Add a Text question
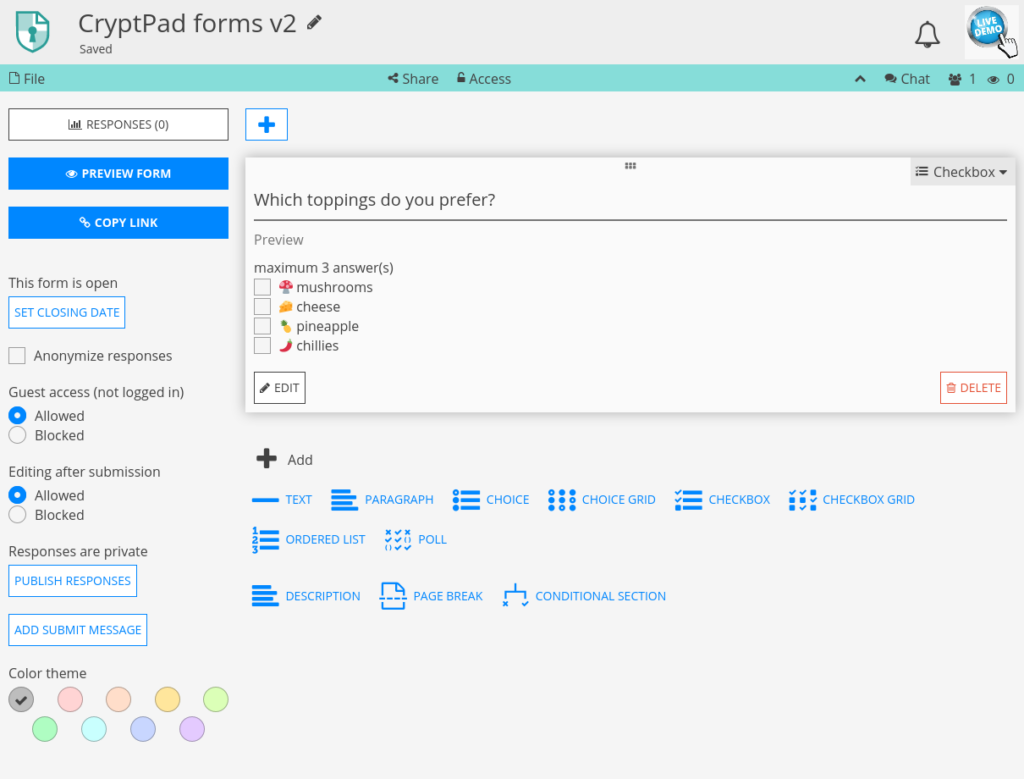Screen dimensions: 1024x779 tap(282, 500)
